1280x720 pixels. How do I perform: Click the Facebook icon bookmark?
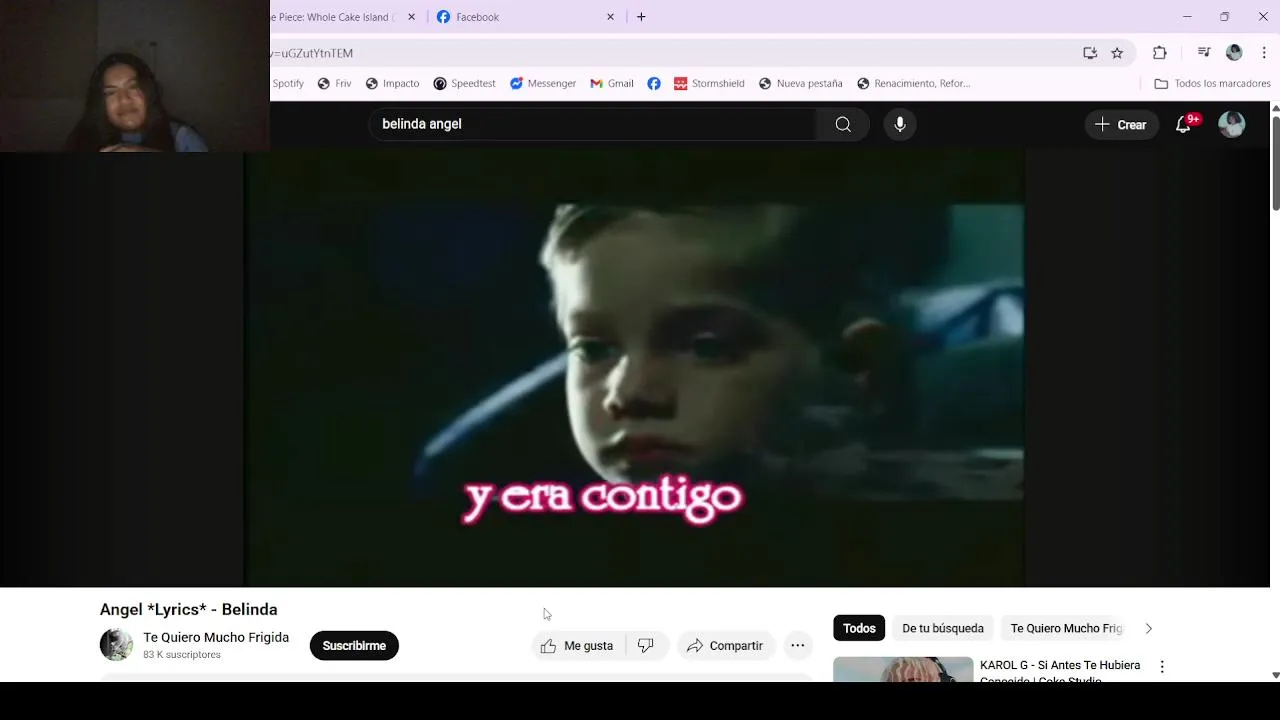coord(654,83)
